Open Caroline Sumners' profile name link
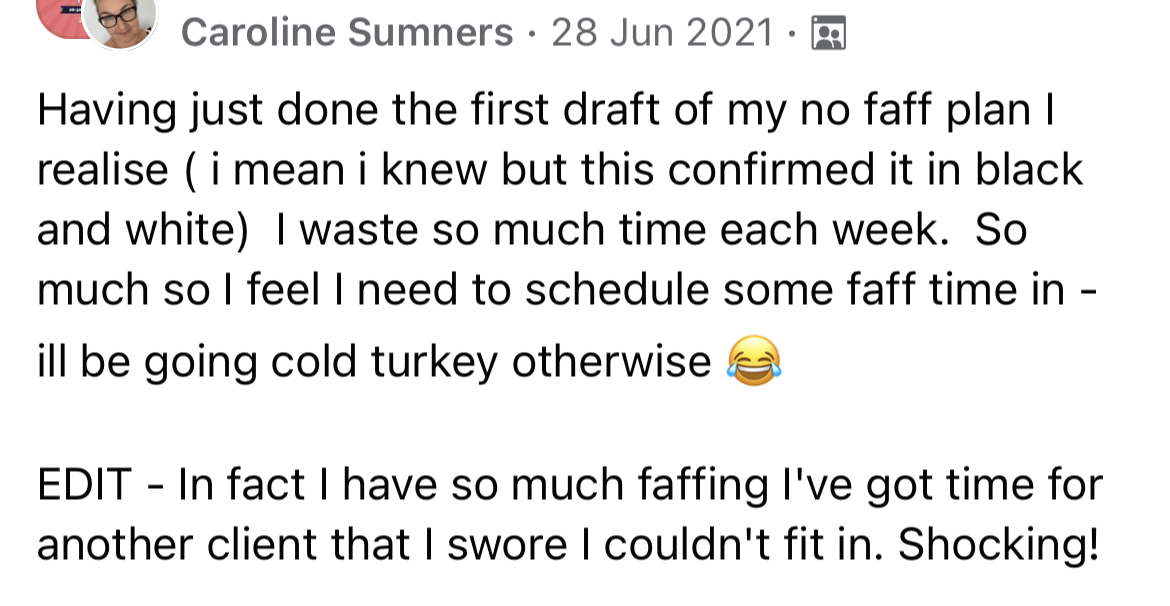 [347, 34]
